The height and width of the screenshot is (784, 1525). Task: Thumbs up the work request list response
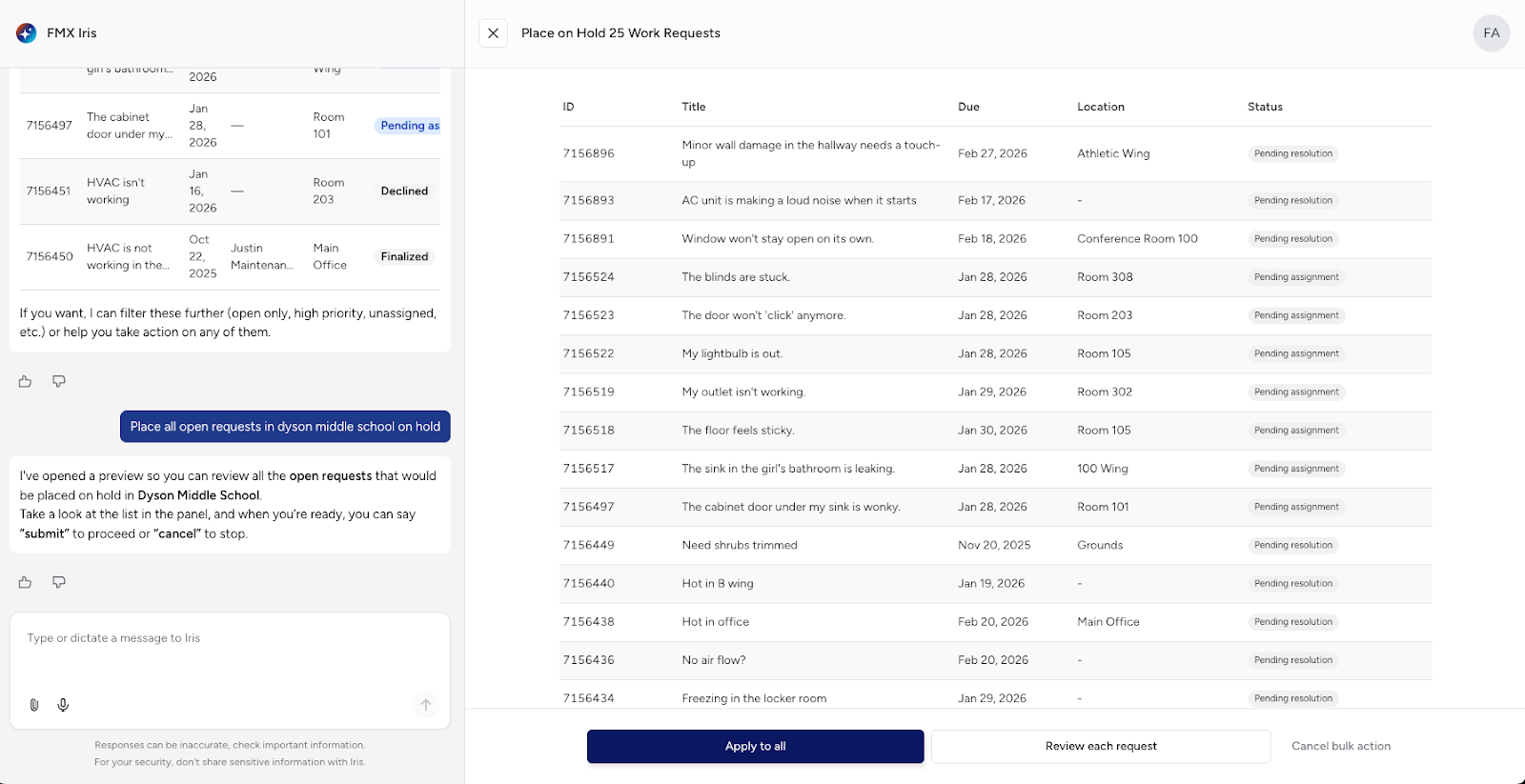pos(25,382)
